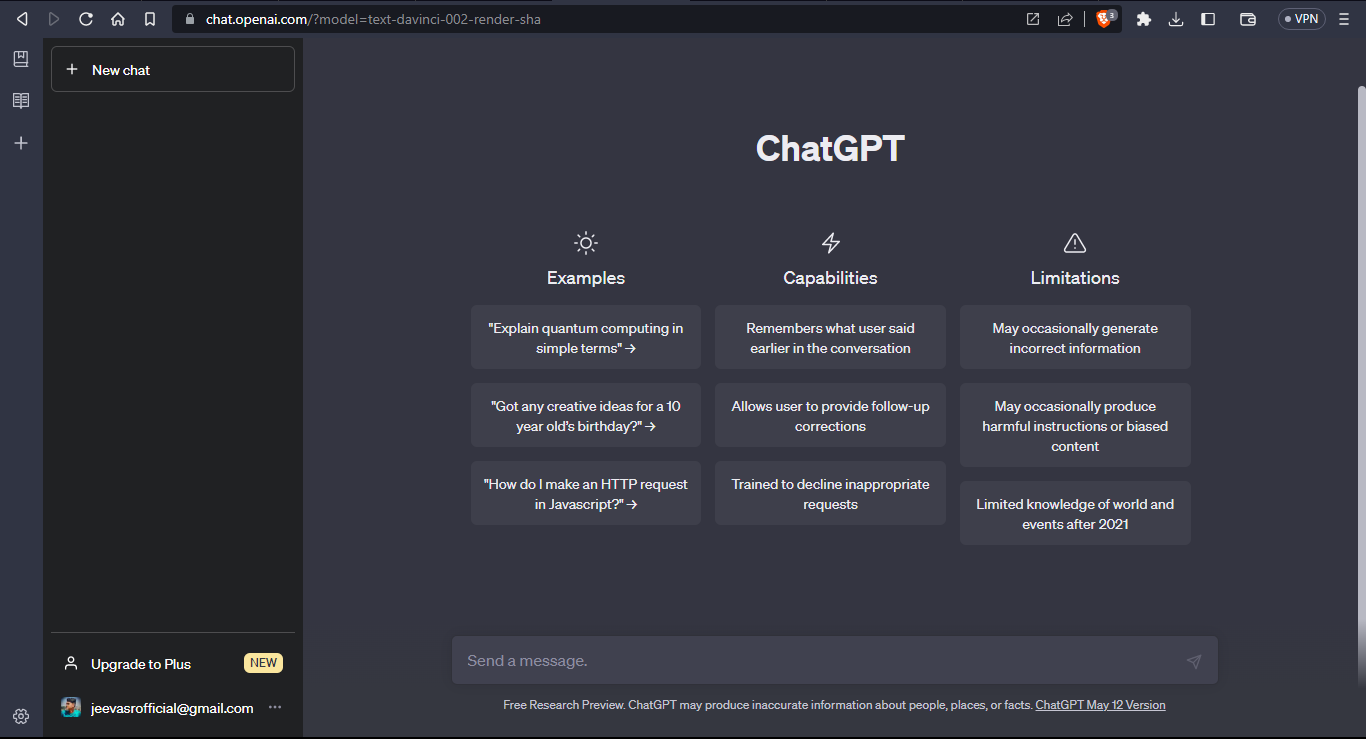Open Brave Shields lion icon
This screenshot has height=739, width=1366.
(x=1105, y=19)
